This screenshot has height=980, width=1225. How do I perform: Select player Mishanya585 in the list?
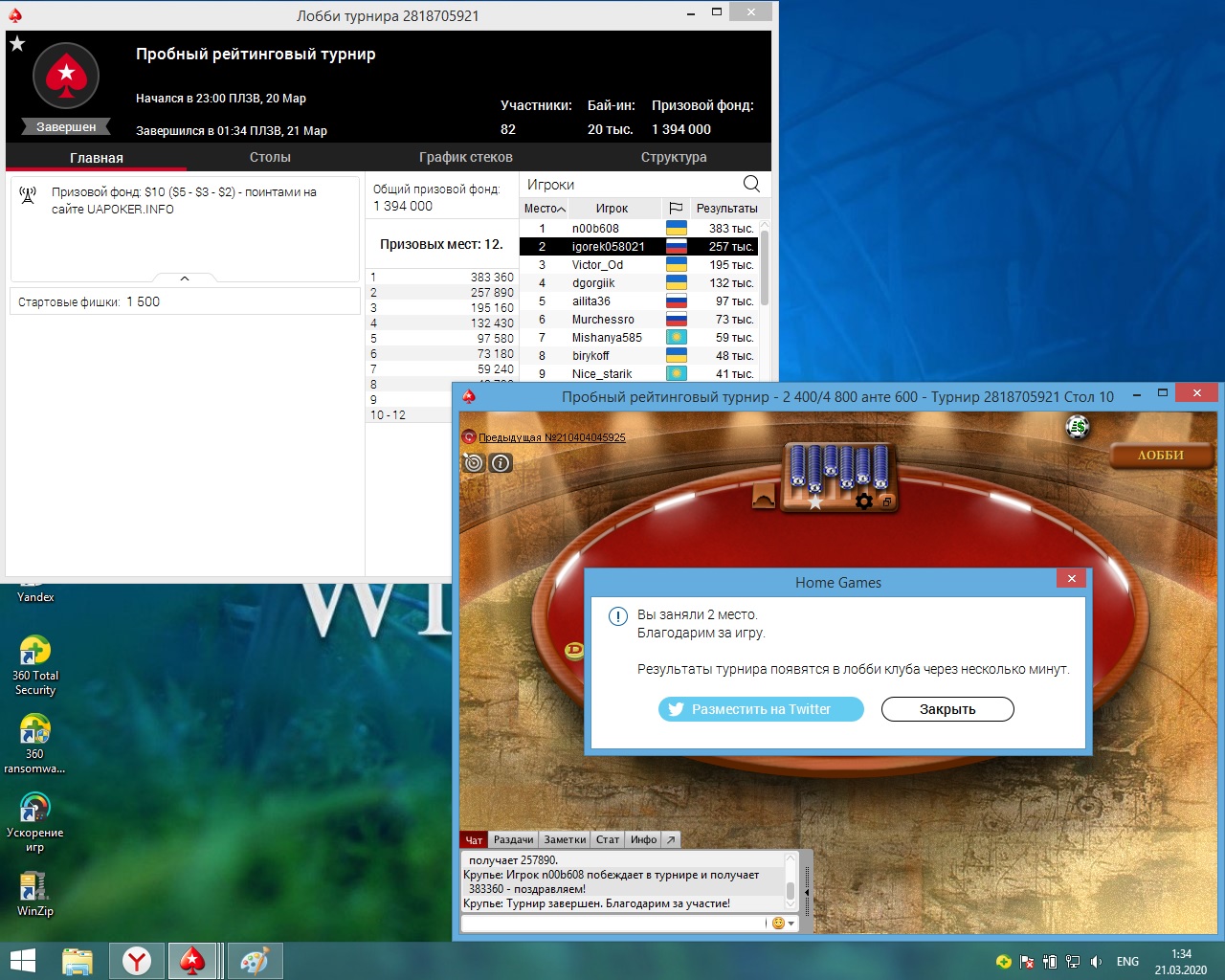point(638,337)
